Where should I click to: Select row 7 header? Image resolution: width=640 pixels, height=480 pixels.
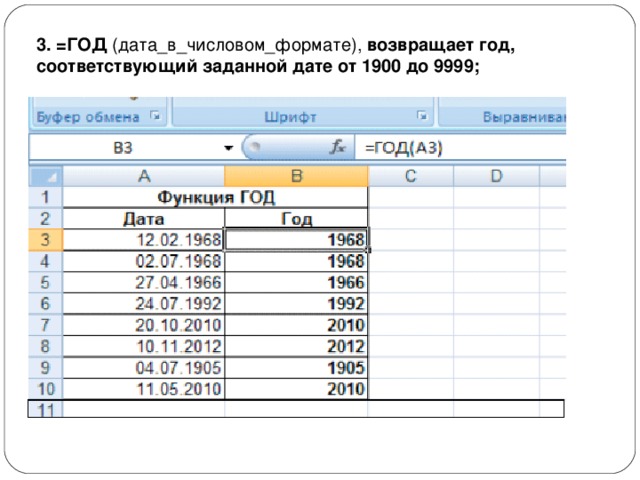45,325
